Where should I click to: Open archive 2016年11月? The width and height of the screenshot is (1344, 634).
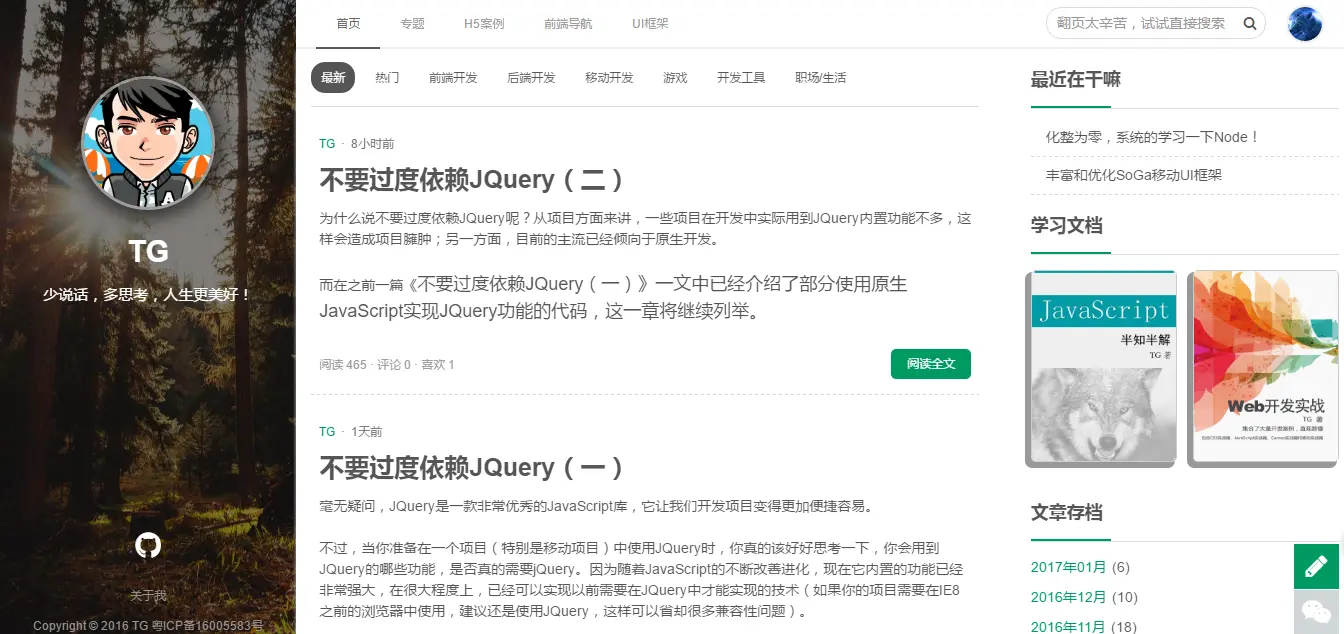point(1069,626)
